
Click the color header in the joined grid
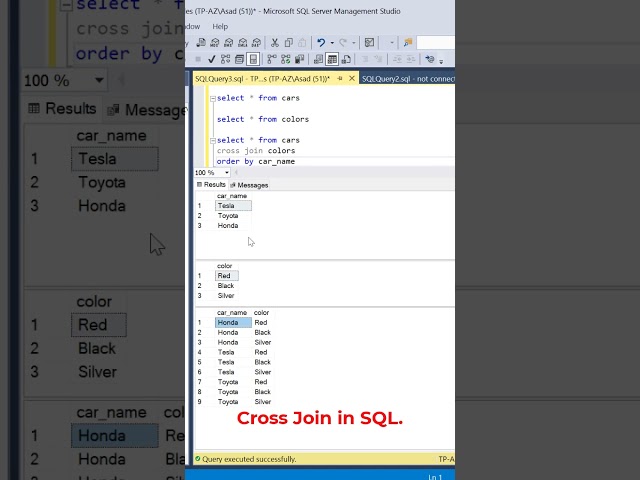coord(261,313)
